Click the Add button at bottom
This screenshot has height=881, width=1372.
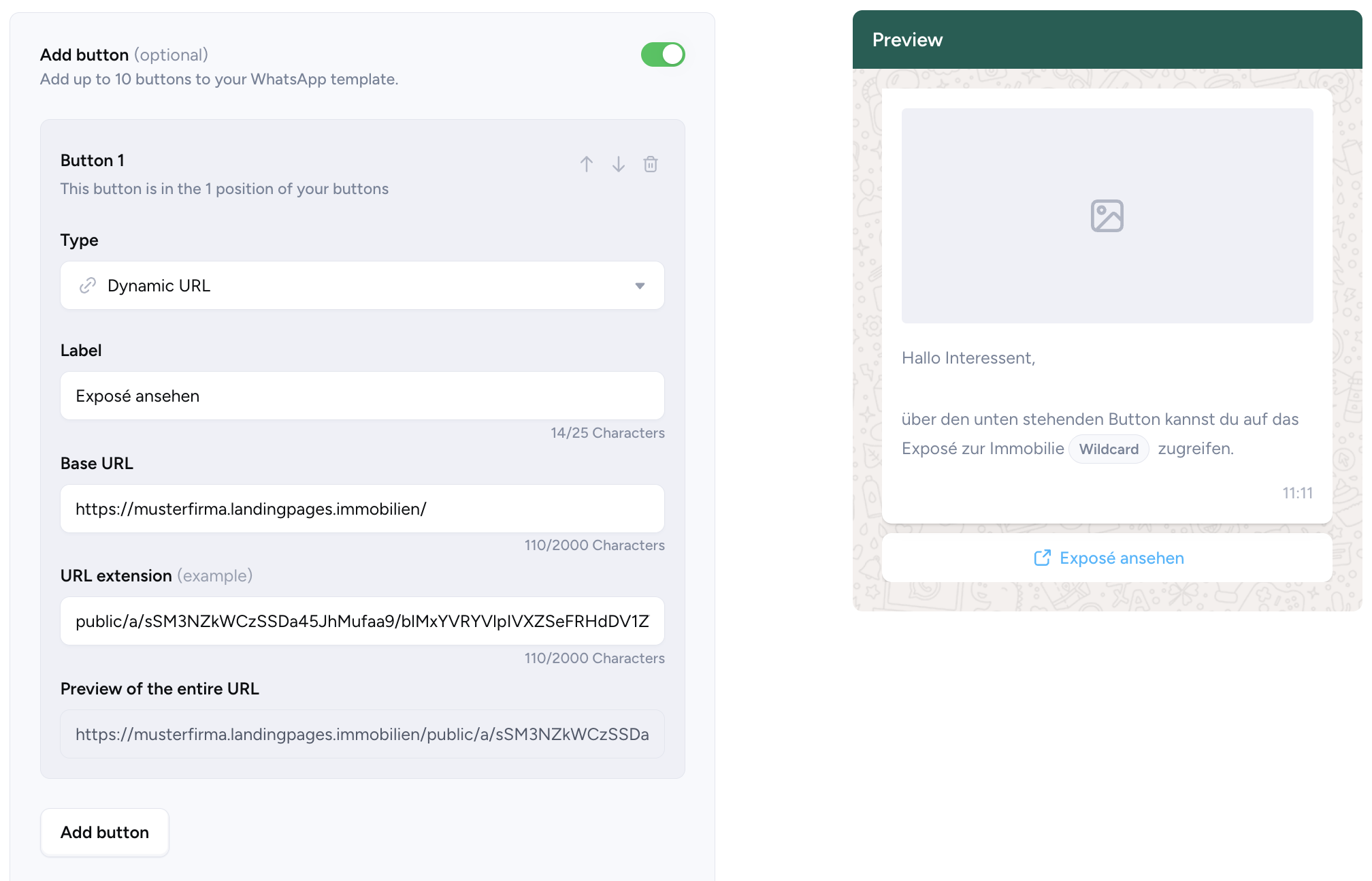105,832
